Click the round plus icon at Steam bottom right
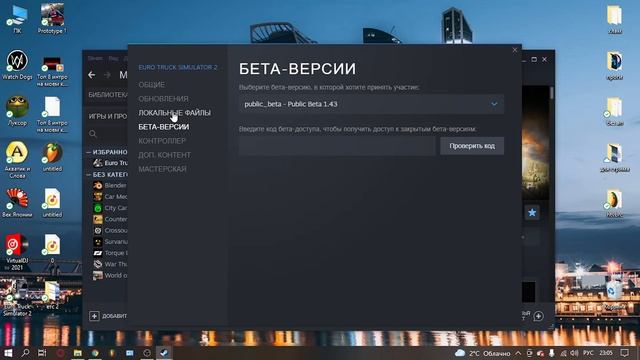The image size is (640, 360). click(x=538, y=316)
